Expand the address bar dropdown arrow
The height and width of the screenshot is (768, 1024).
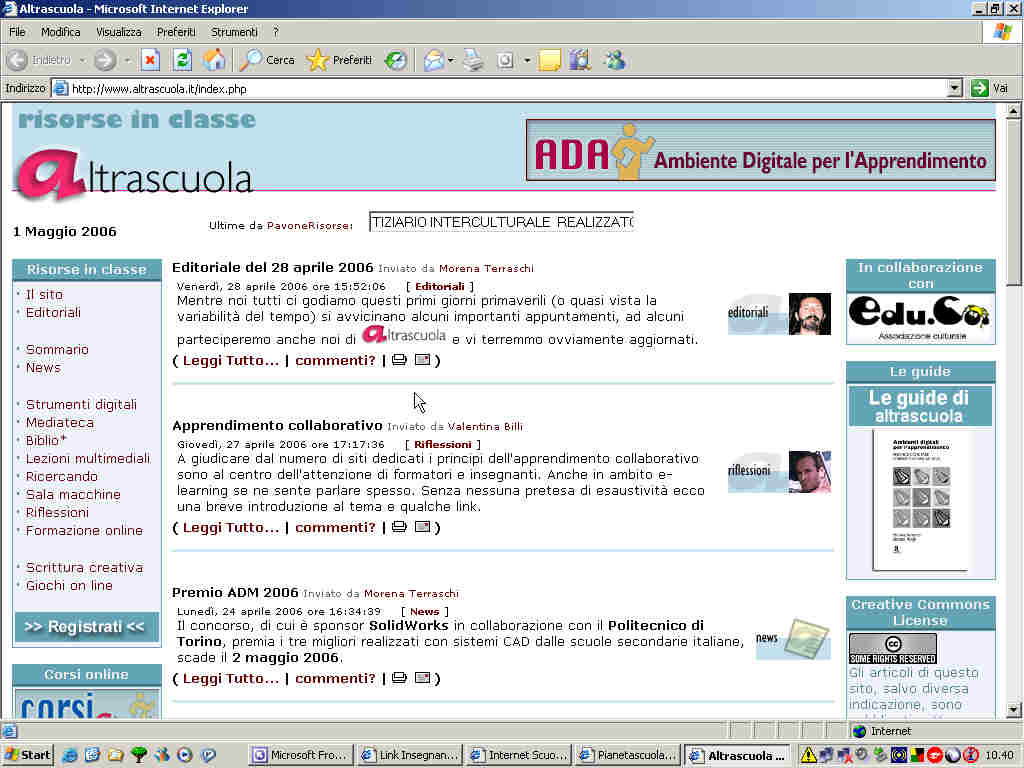click(x=954, y=88)
